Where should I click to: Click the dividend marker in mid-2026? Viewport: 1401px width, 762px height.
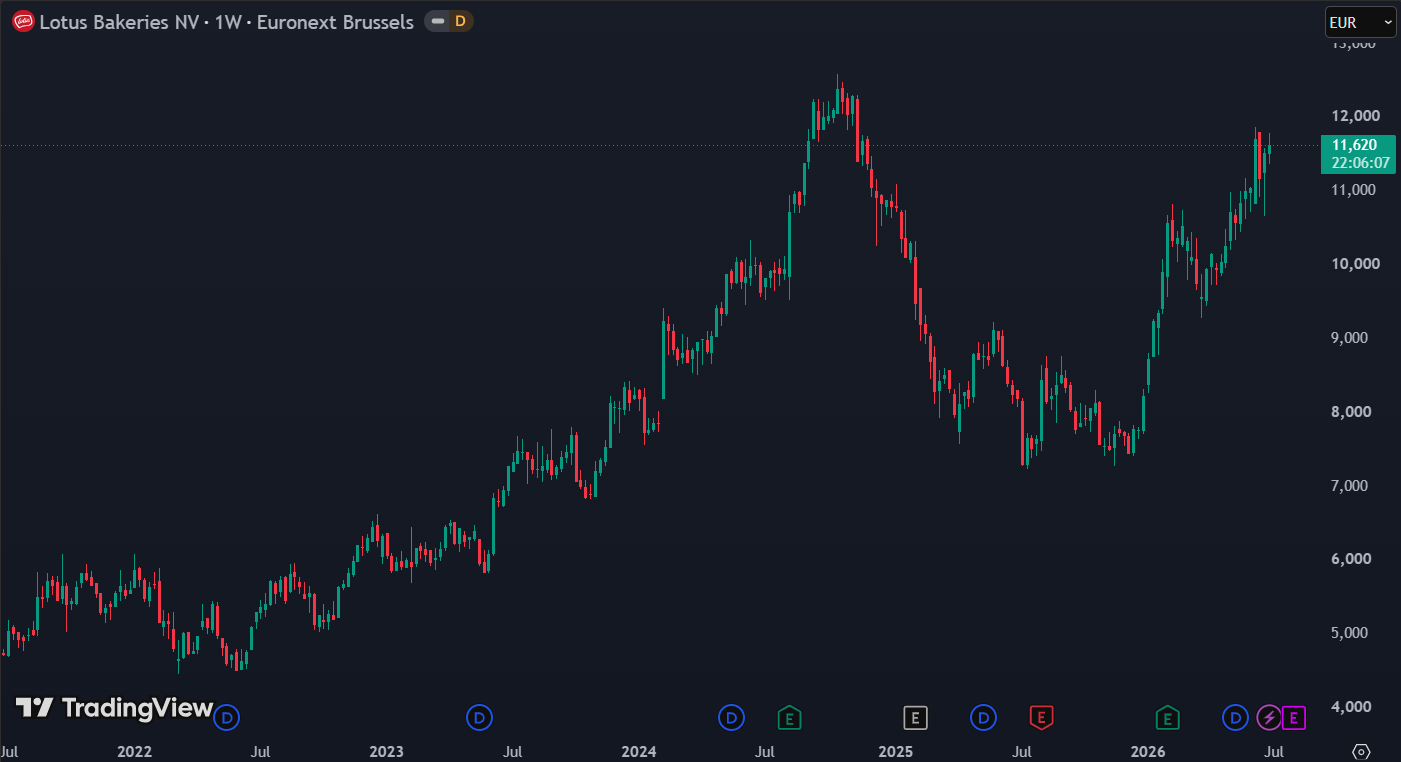coord(1236,717)
